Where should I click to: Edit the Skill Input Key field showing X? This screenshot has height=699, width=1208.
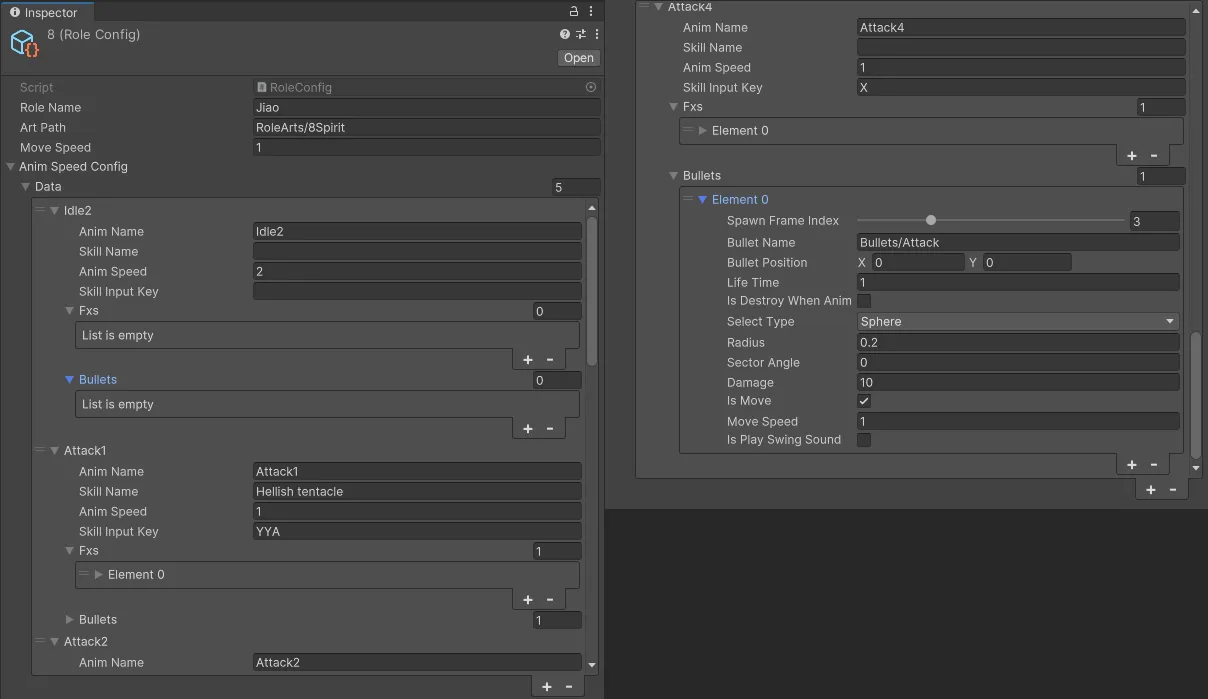pos(1021,87)
